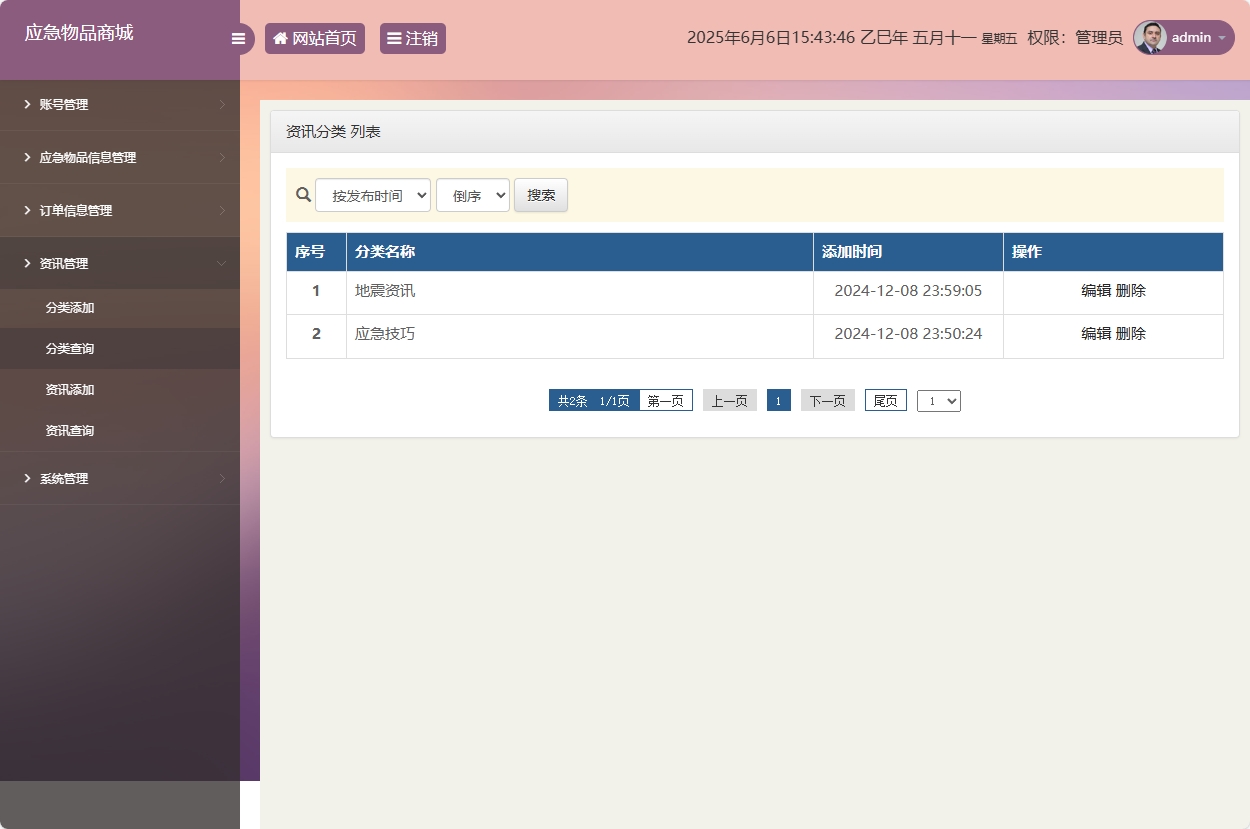Toggle the sidebar hamburger icon
The height and width of the screenshot is (829, 1250).
tap(238, 39)
